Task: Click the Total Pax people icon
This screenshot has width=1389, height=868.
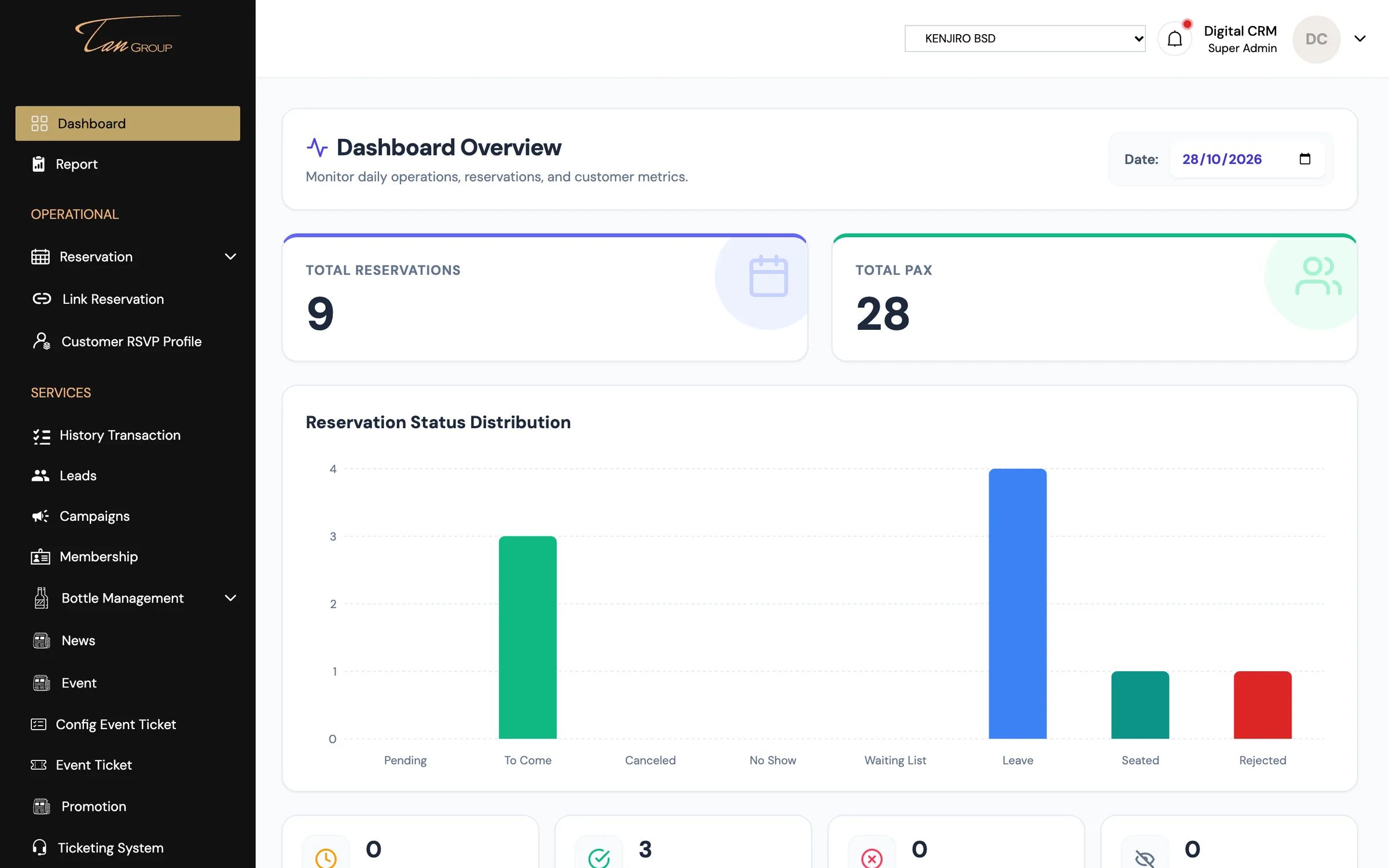Action: pos(1318,276)
